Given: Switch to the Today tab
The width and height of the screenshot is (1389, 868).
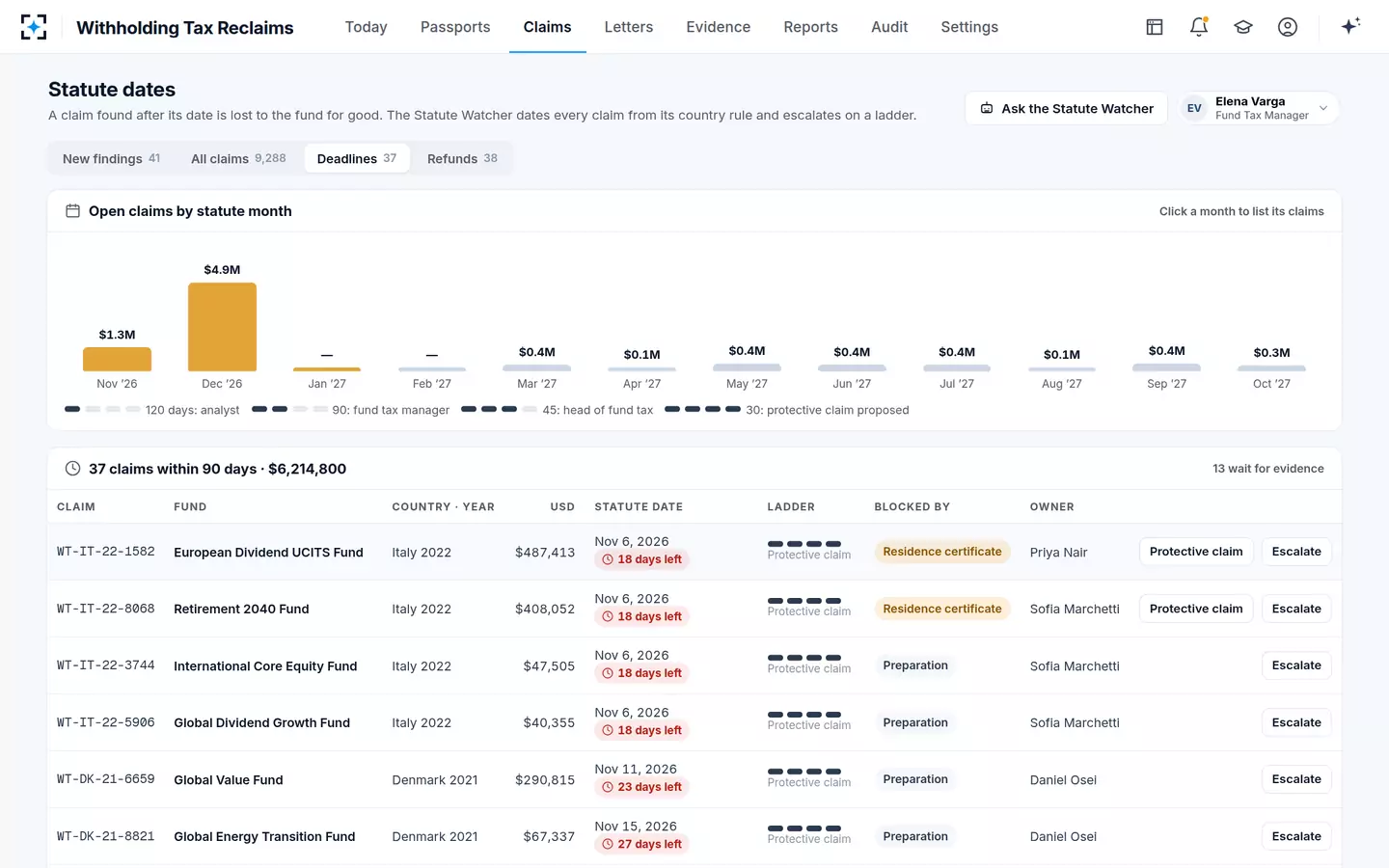Looking at the screenshot, I should point(366,27).
